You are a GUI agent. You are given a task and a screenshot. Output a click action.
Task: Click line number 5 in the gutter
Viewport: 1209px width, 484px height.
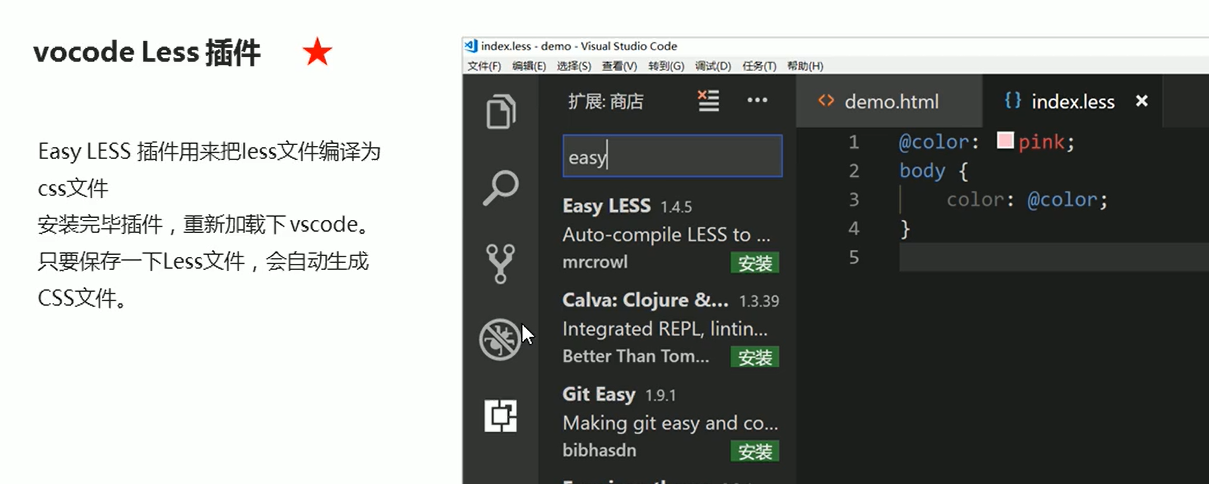853,257
